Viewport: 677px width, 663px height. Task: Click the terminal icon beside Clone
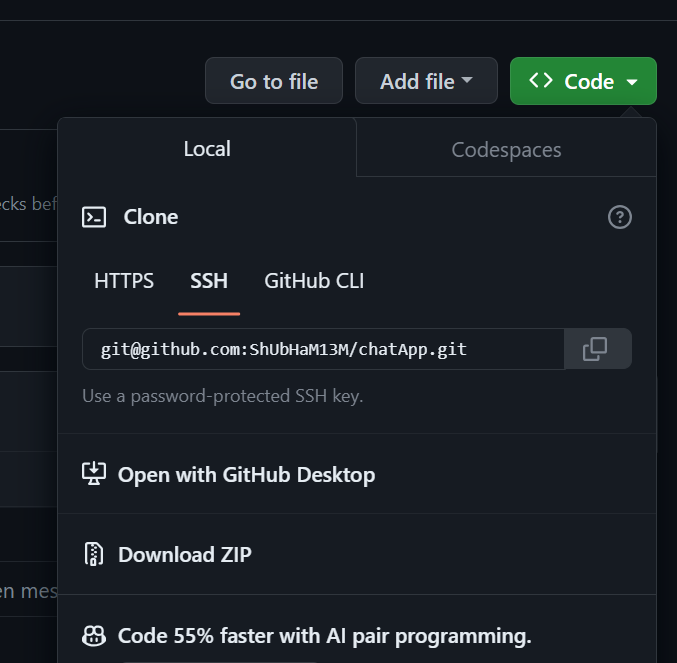pyautogui.click(x=94, y=217)
